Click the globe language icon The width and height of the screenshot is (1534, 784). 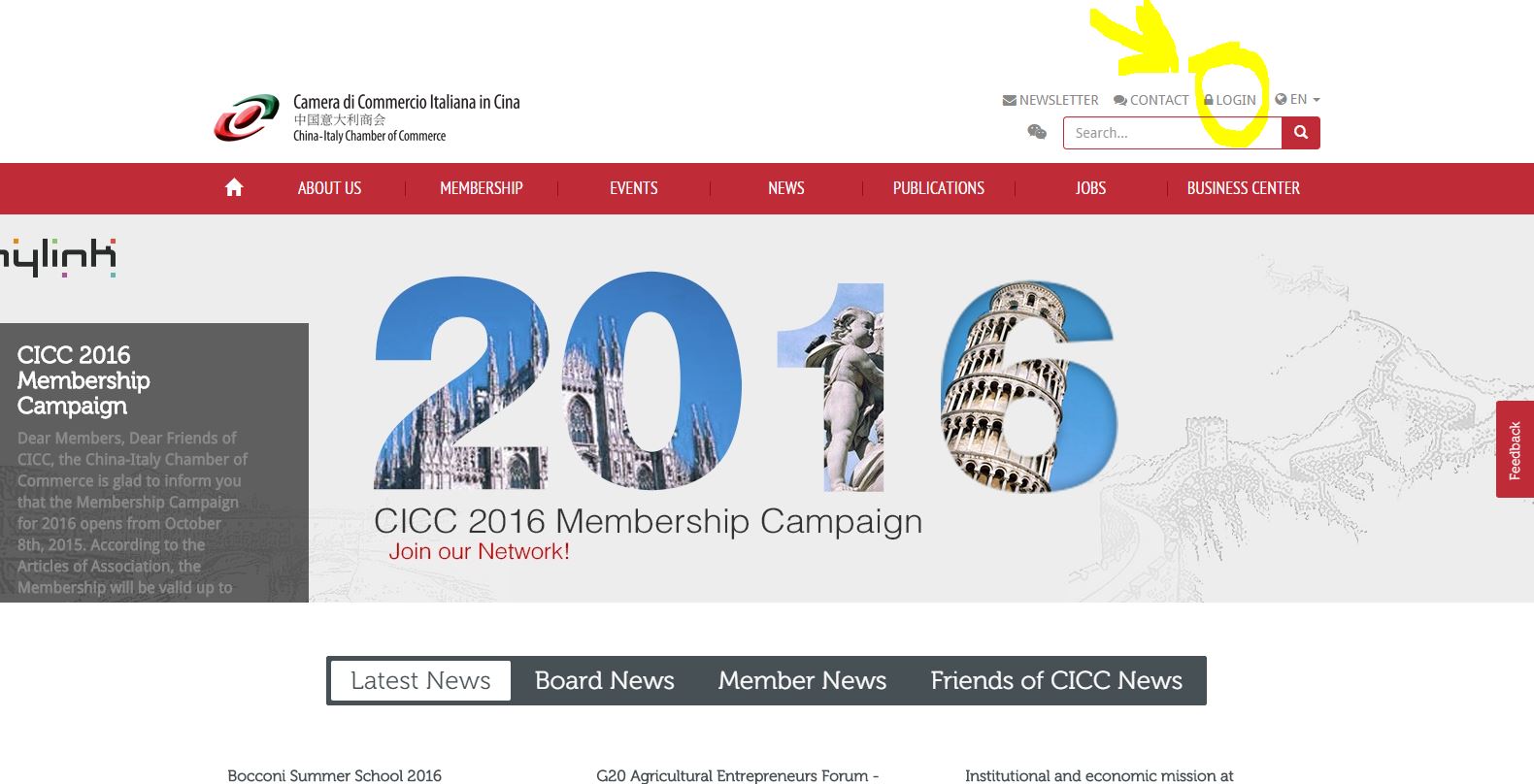pos(1281,99)
